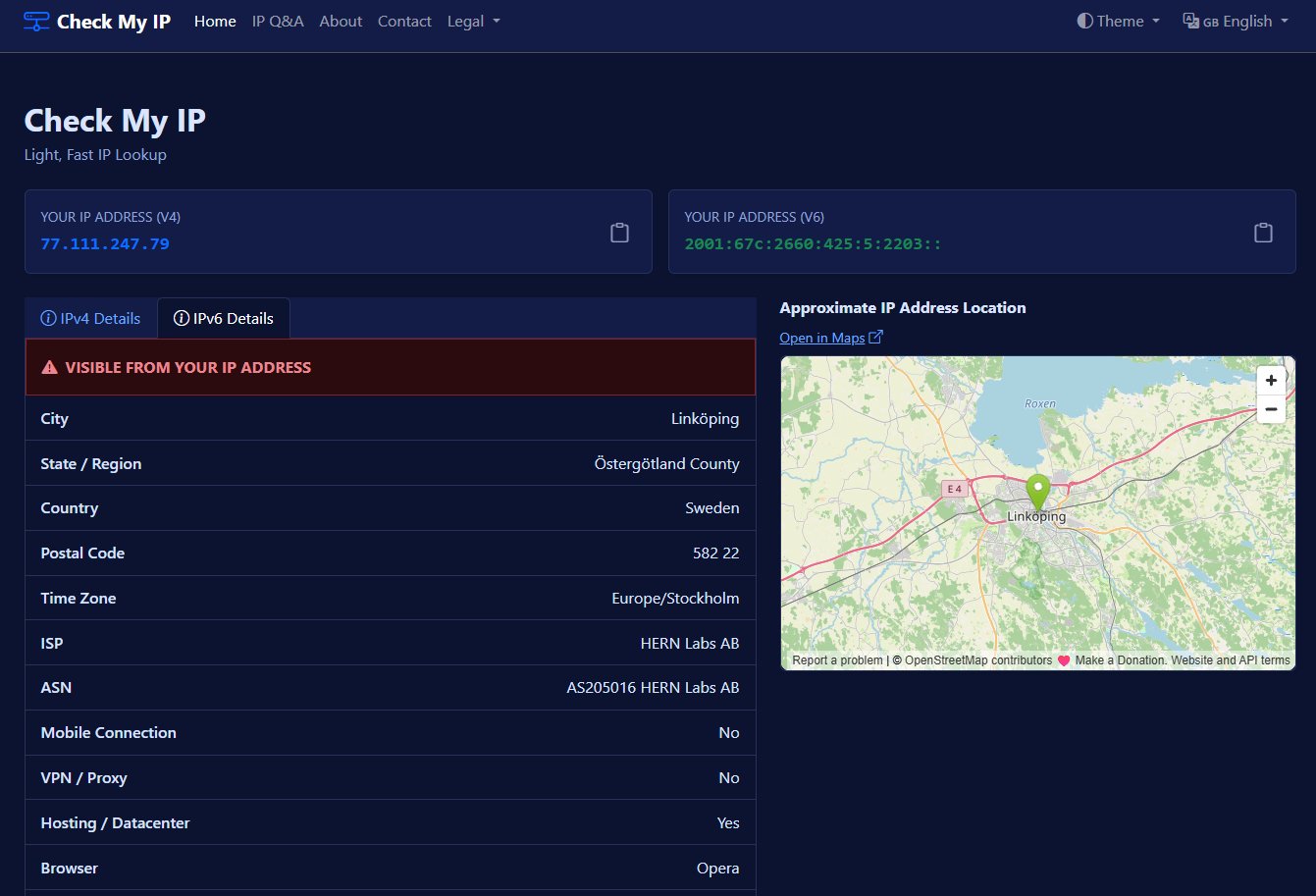This screenshot has width=1316, height=896.
Task: Click the Europe/Stockholm time zone value
Action: coord(675,598)
